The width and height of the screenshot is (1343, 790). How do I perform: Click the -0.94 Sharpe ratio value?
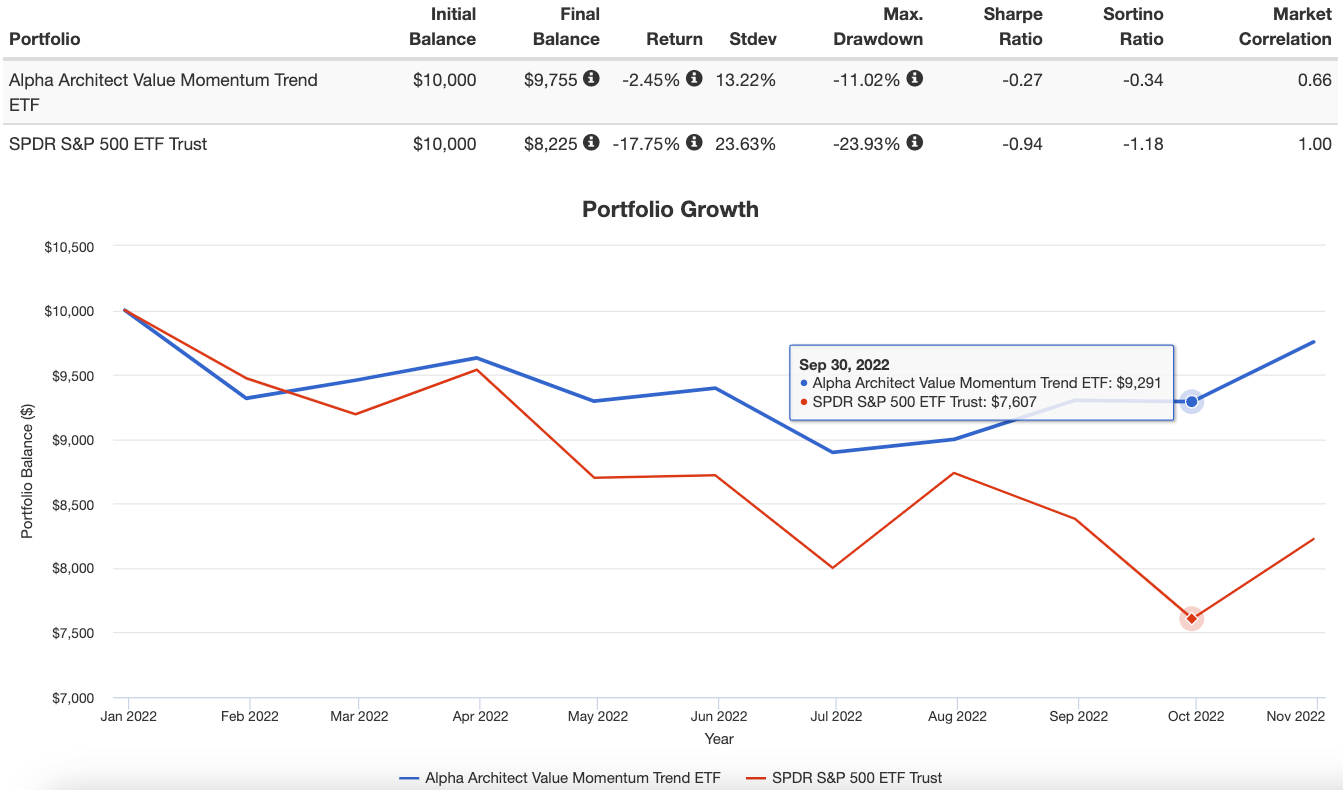[x=1022, y=144]
